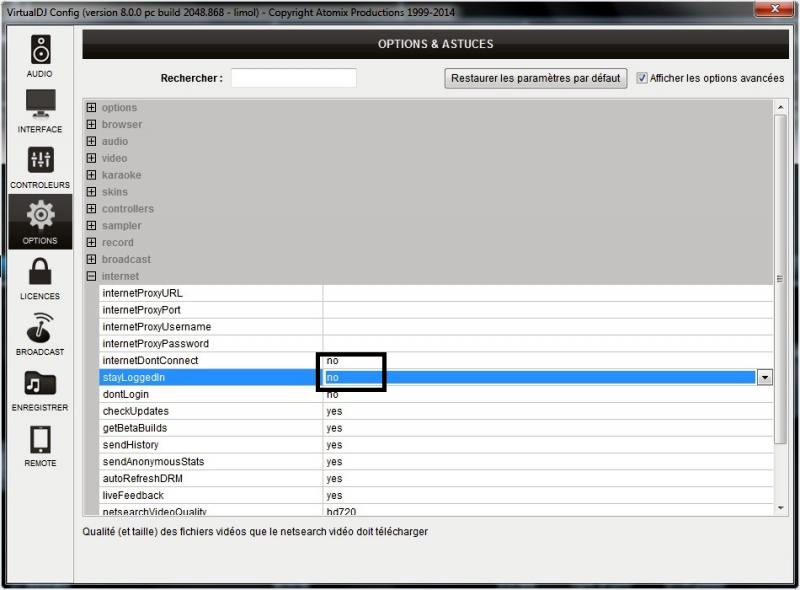Viewport: 800px width, 590px height.
Task: Click the liveFeedback value yes
Action: (334, 496)
